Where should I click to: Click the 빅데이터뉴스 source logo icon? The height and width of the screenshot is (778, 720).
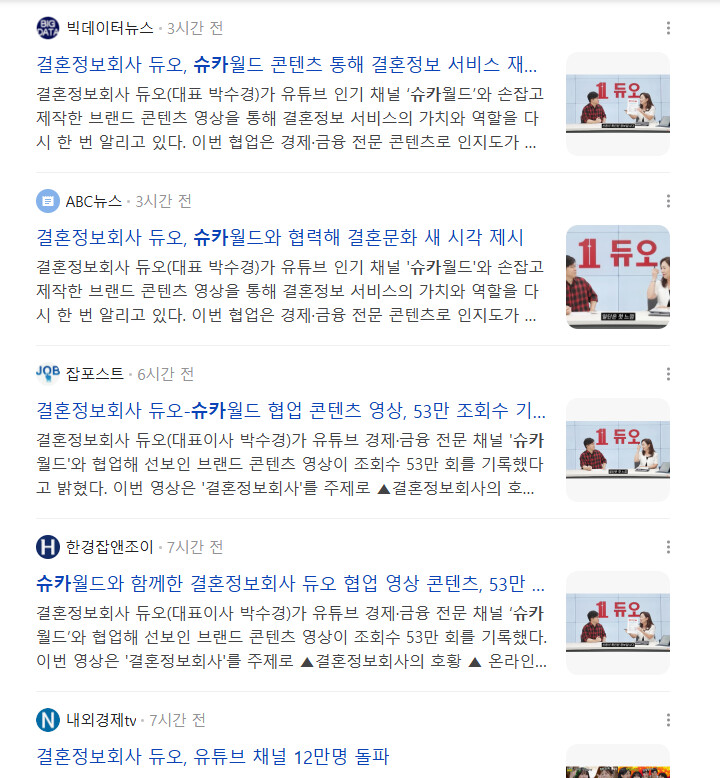point(48,28)
